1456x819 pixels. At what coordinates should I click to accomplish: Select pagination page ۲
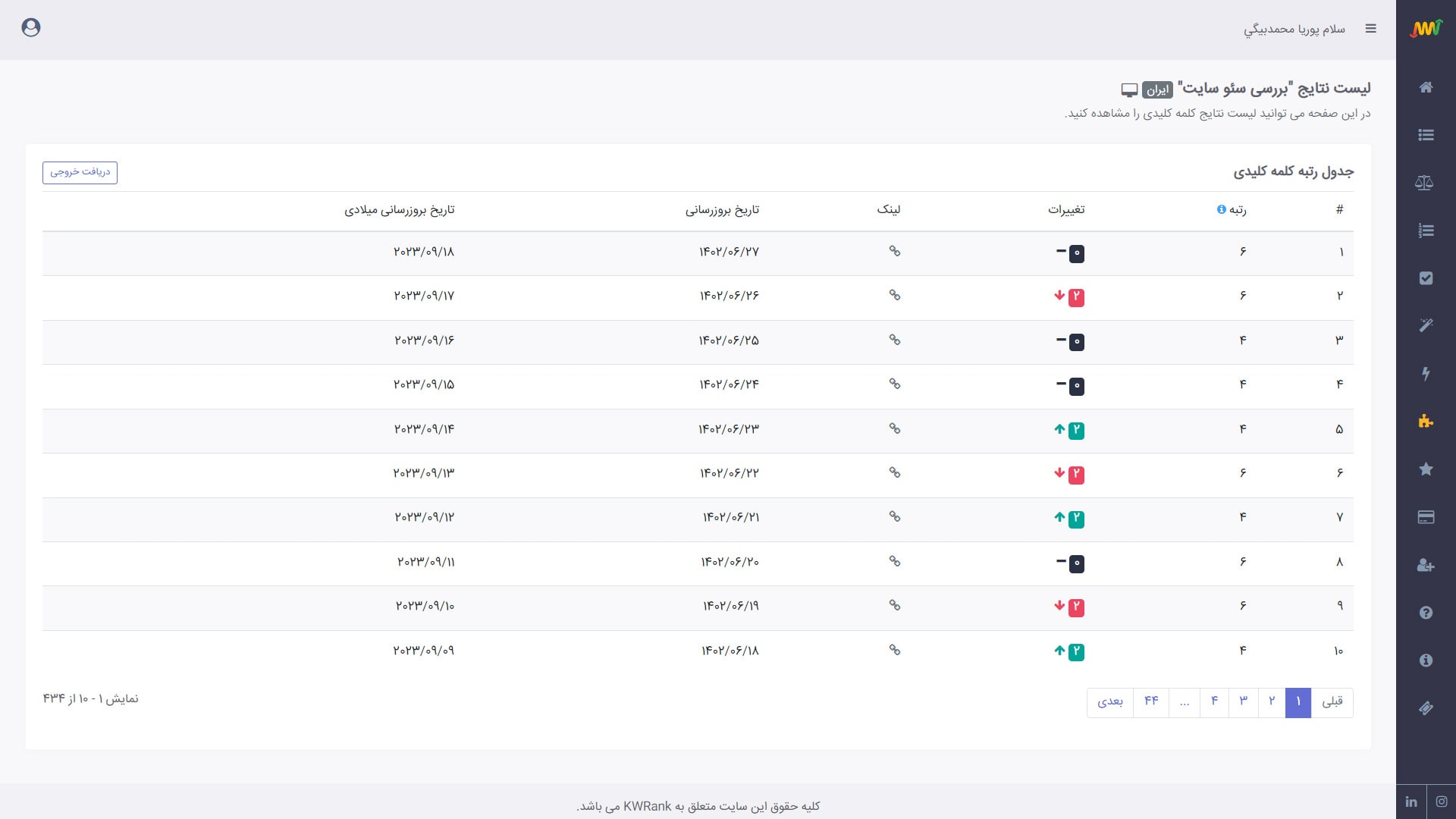click(x=1272, y=702)
